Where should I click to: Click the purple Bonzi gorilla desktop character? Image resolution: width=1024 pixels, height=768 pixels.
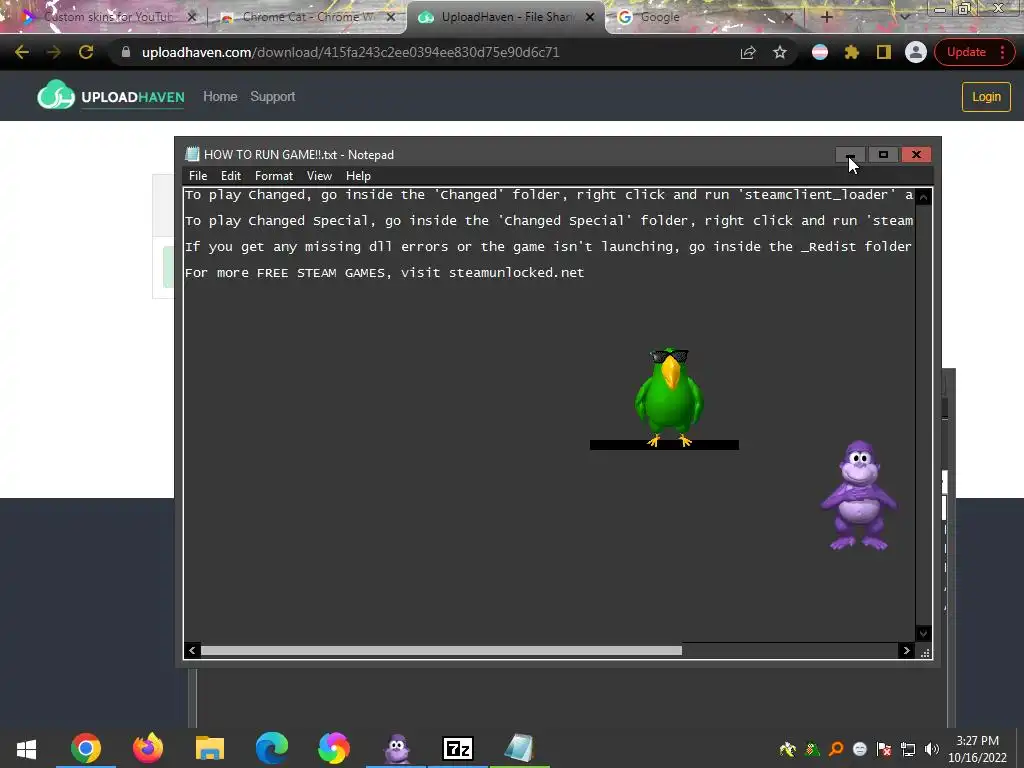point(859,496)
